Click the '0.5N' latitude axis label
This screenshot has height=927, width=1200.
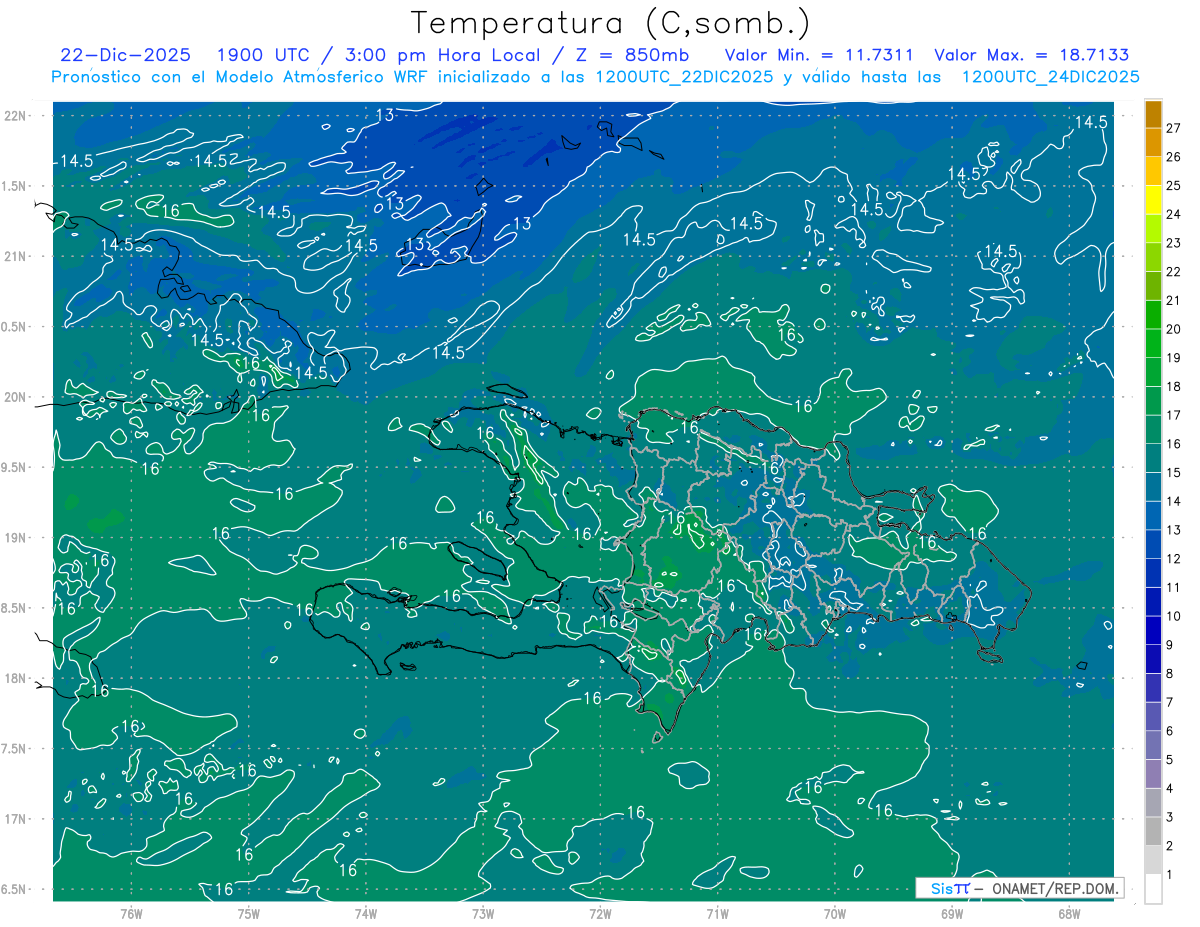(14, 327)
